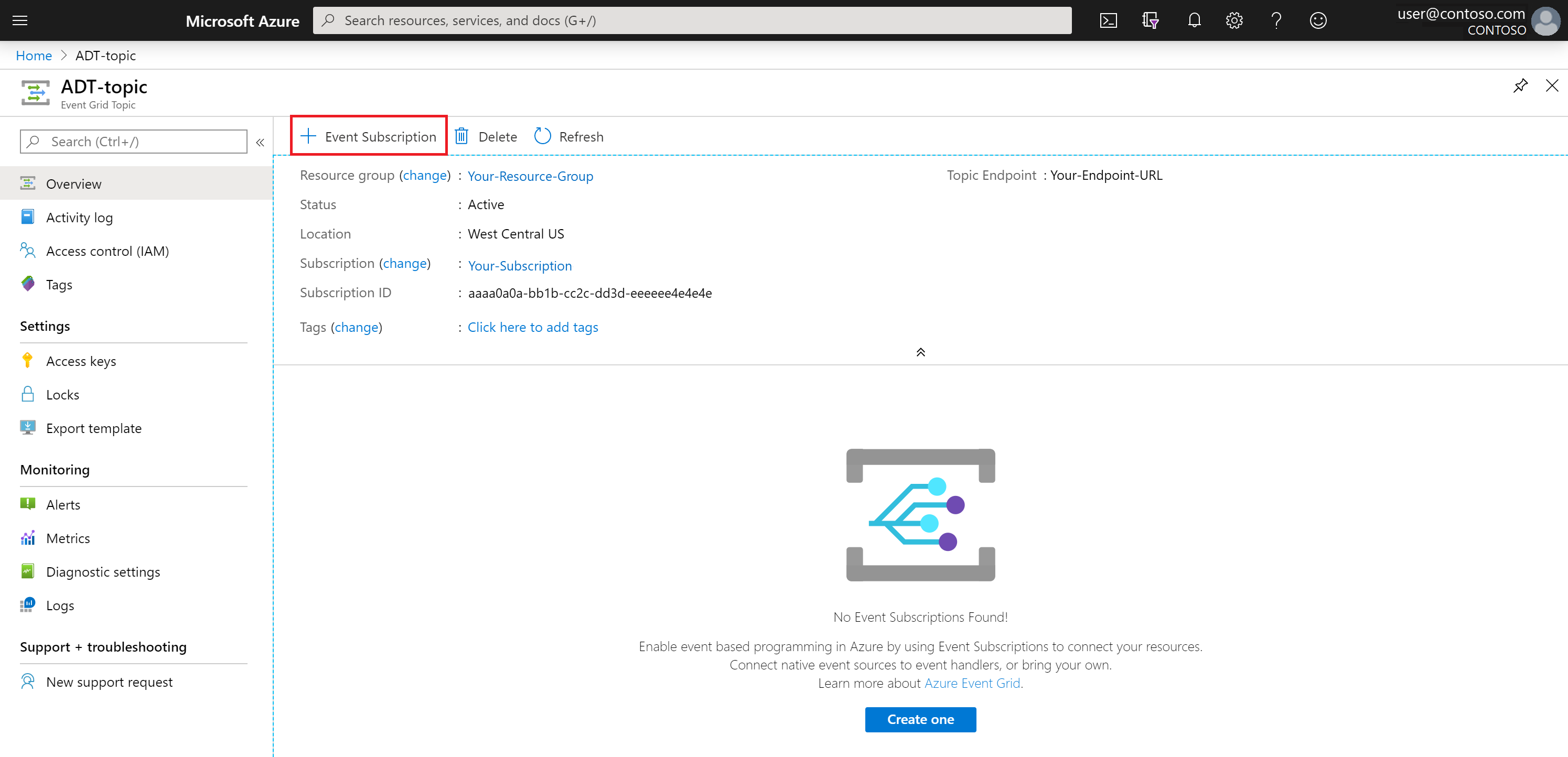Click the Tags sidebar icon
This screenshot has width=1568, height=757.
click(28, 284)
